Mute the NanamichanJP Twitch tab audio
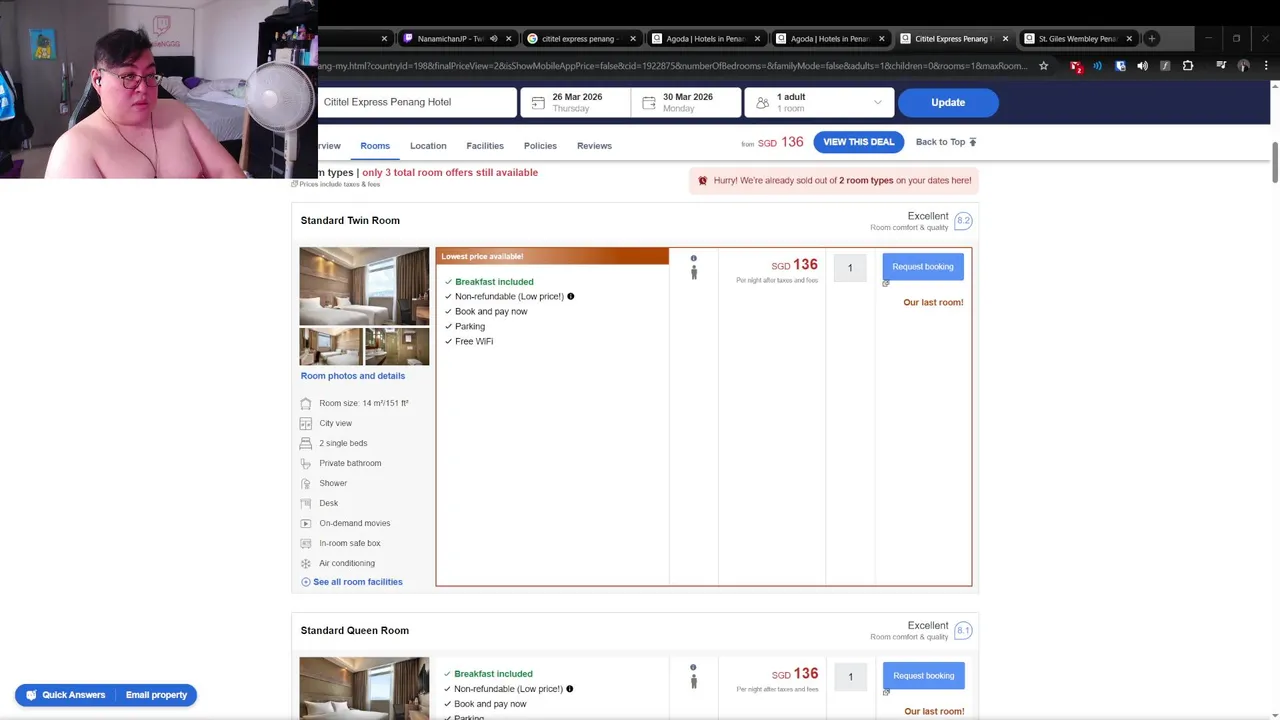 pyautogui.click(x=493, y=39)
